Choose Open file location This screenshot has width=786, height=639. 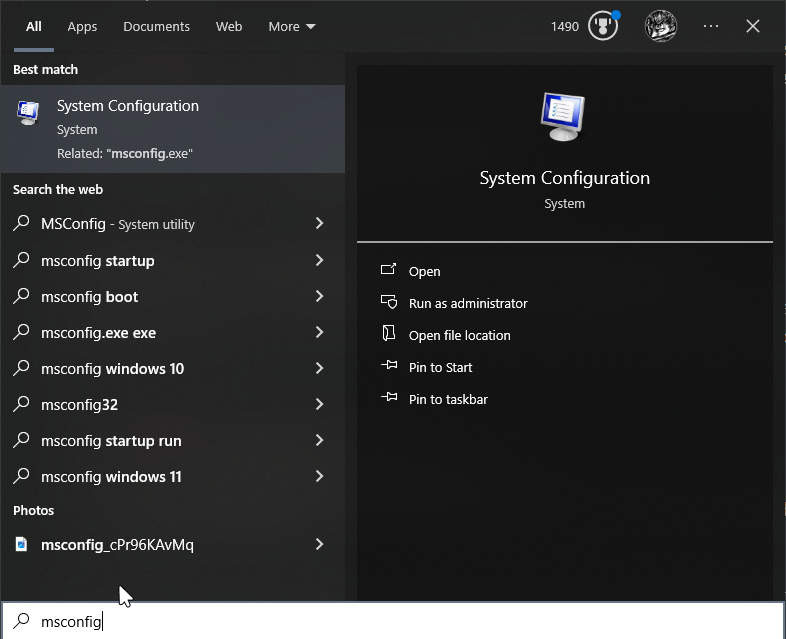[460, 335]
